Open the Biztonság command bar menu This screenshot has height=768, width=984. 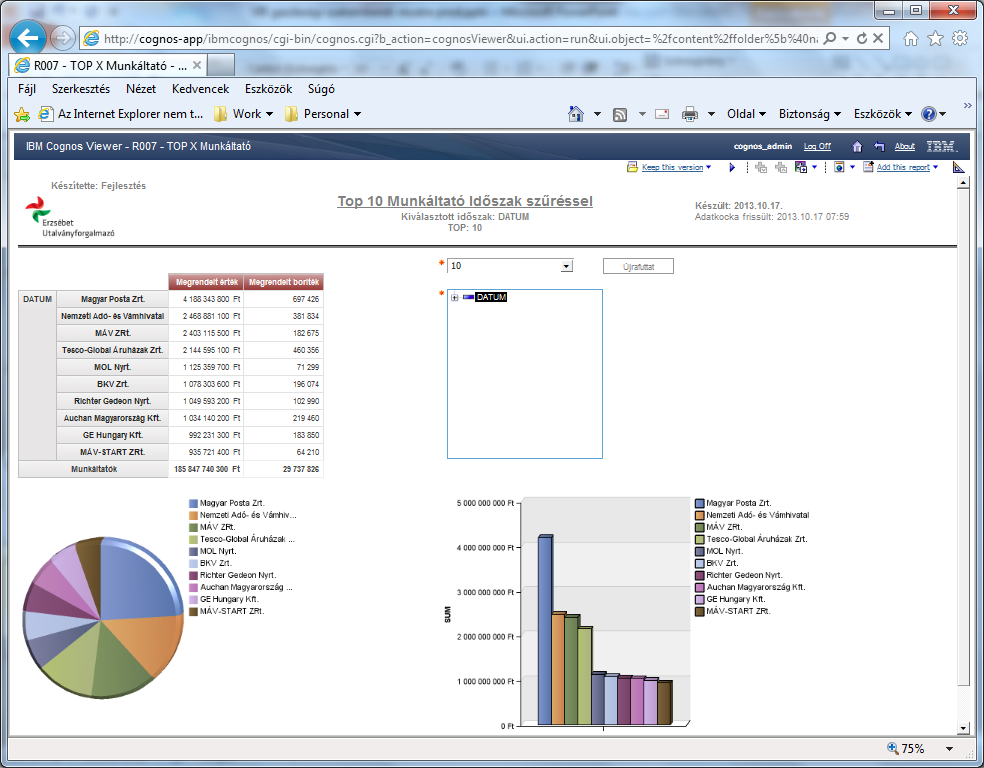click(810, 114)
